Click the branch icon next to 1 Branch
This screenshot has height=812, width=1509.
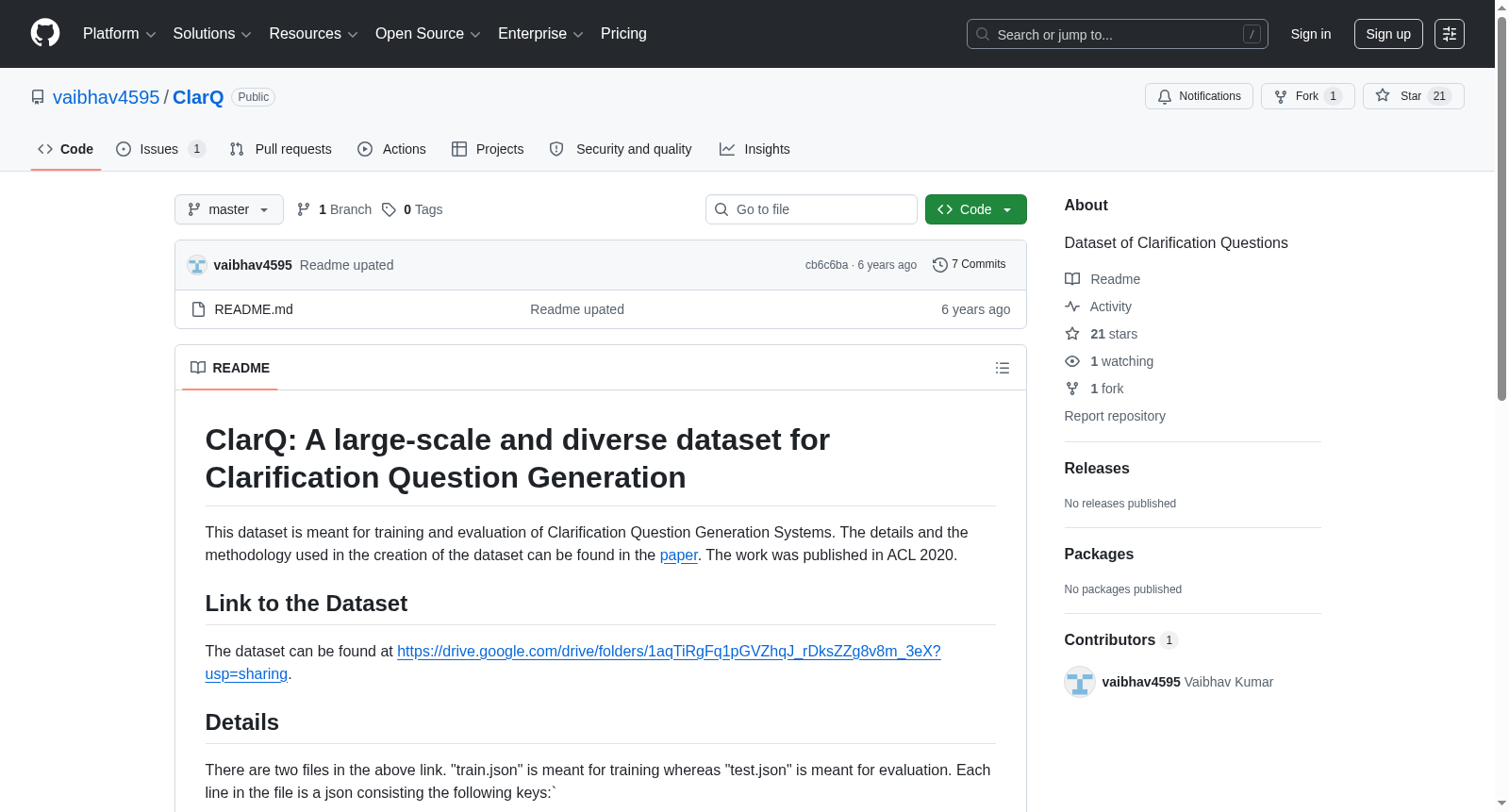(x=304, y=209)
